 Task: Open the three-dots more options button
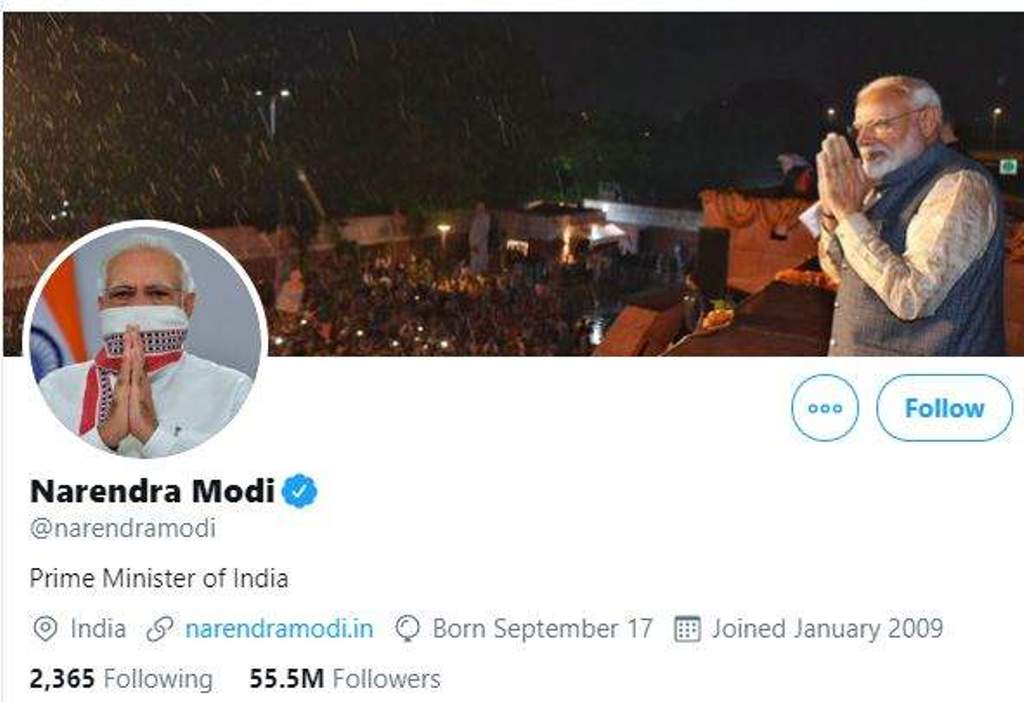[825, 407]
